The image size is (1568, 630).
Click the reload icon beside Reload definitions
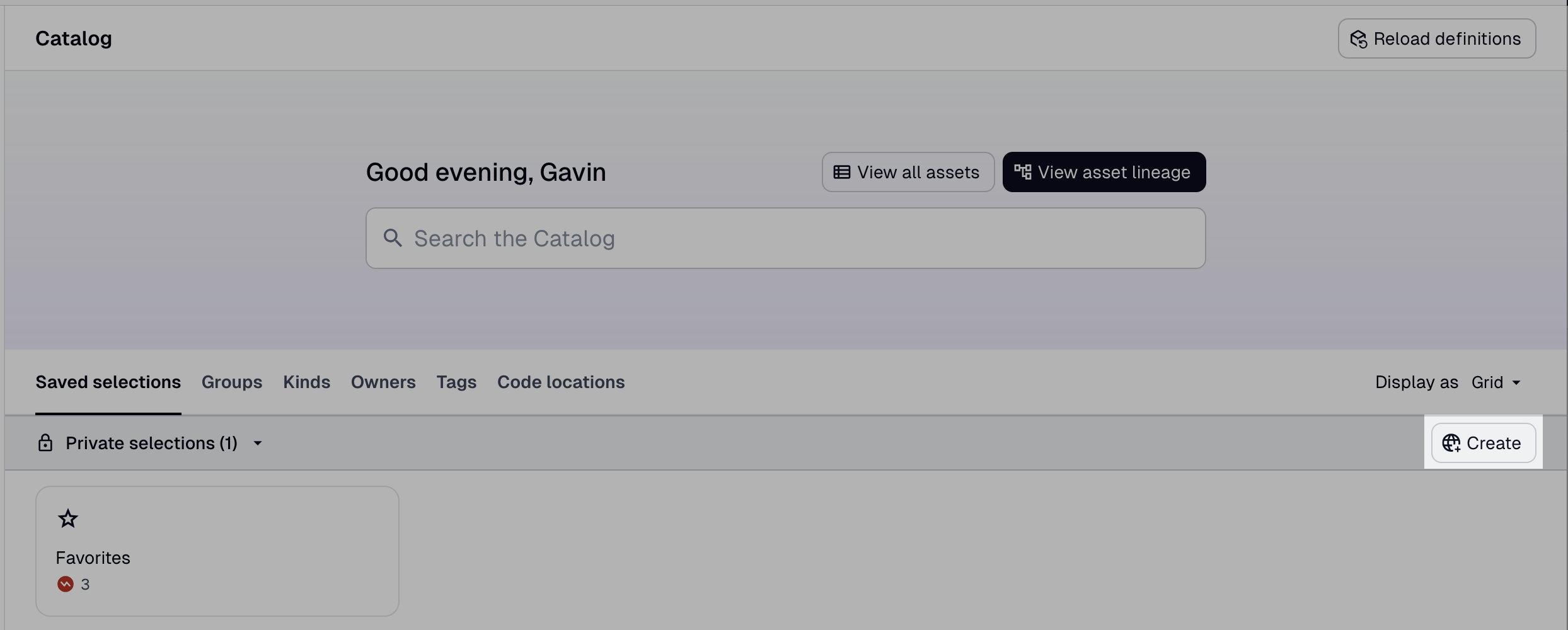point(1358,39)
